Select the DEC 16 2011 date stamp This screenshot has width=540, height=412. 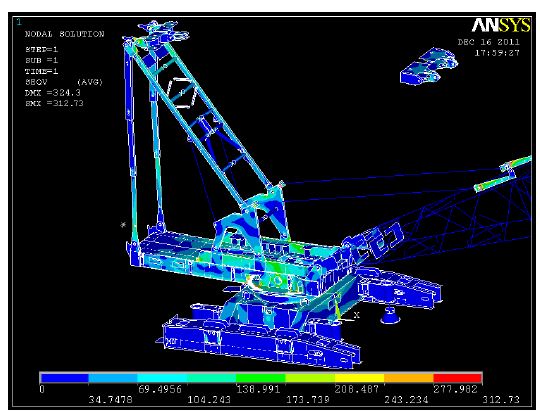(x=488, y=42)
